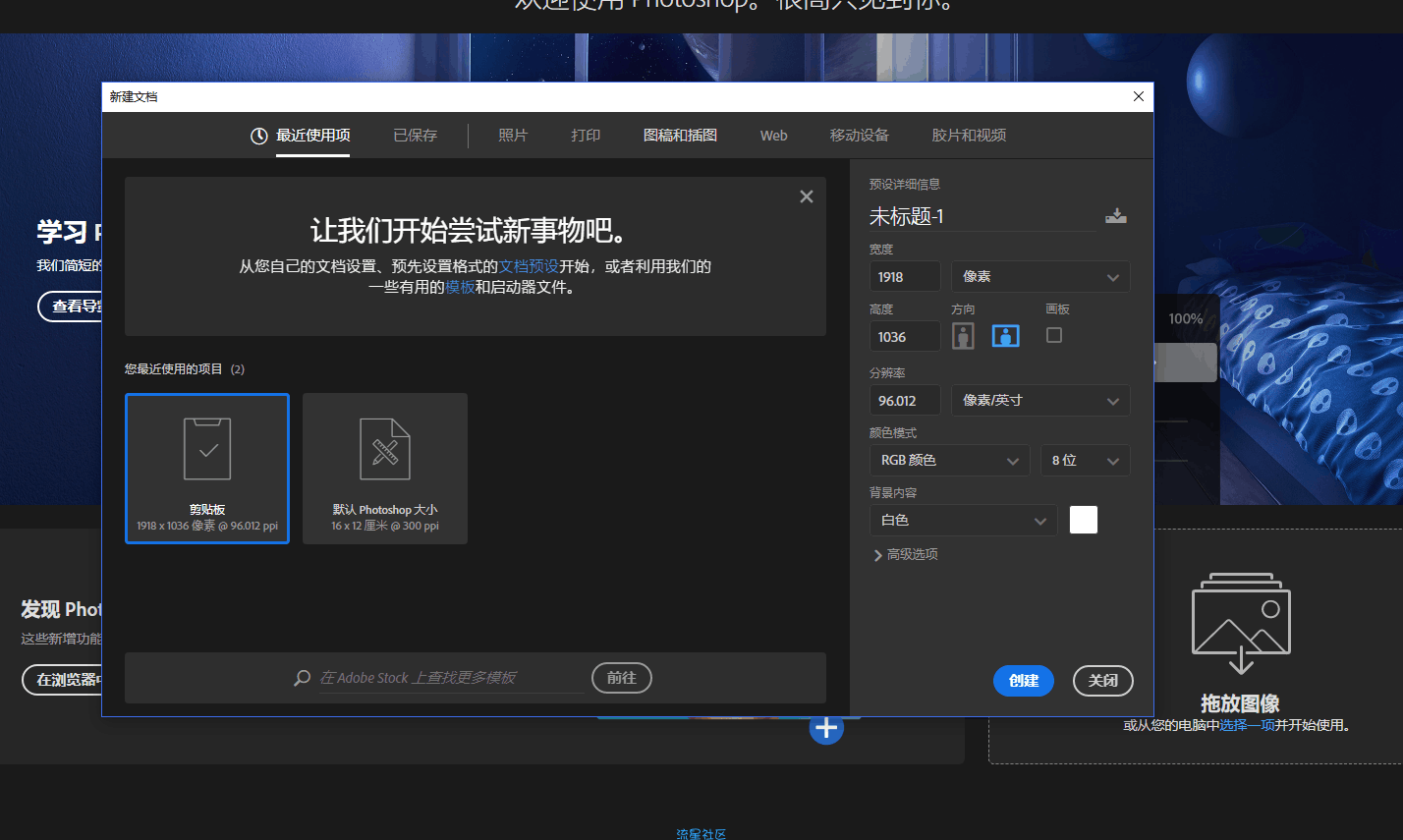
Task: Select the 剪贴板 clipboard preset
Action: [x=207, y=468]
